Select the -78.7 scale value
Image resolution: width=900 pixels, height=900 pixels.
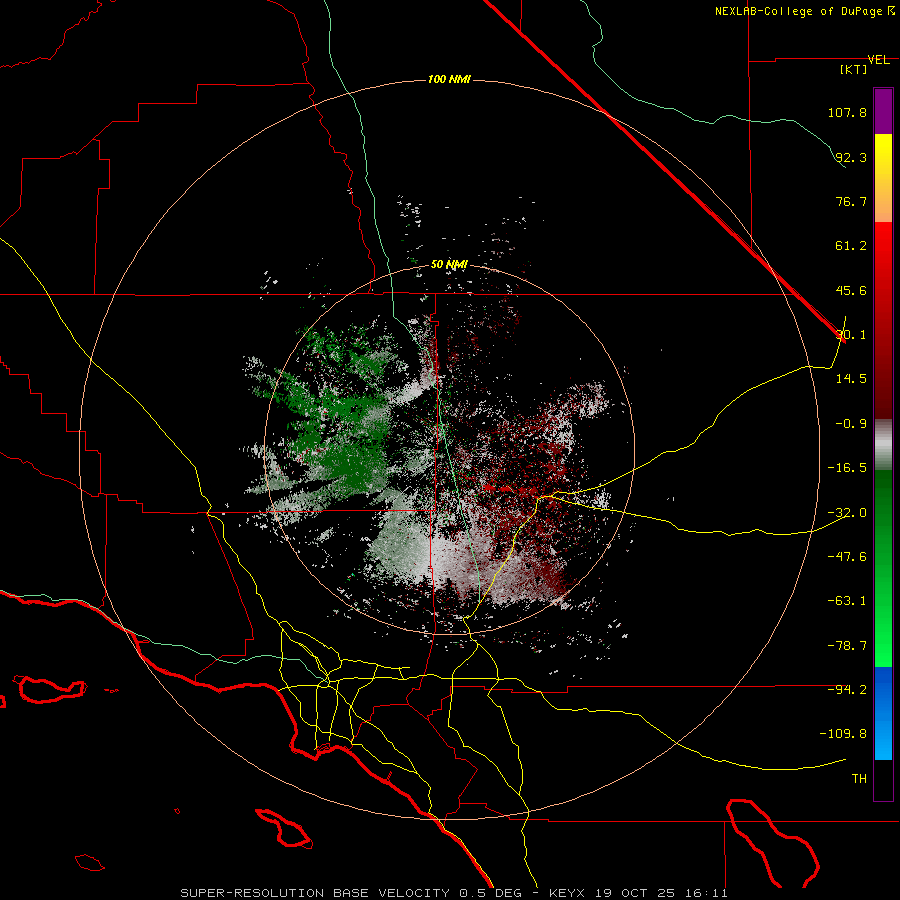click(x=847, y=646)
